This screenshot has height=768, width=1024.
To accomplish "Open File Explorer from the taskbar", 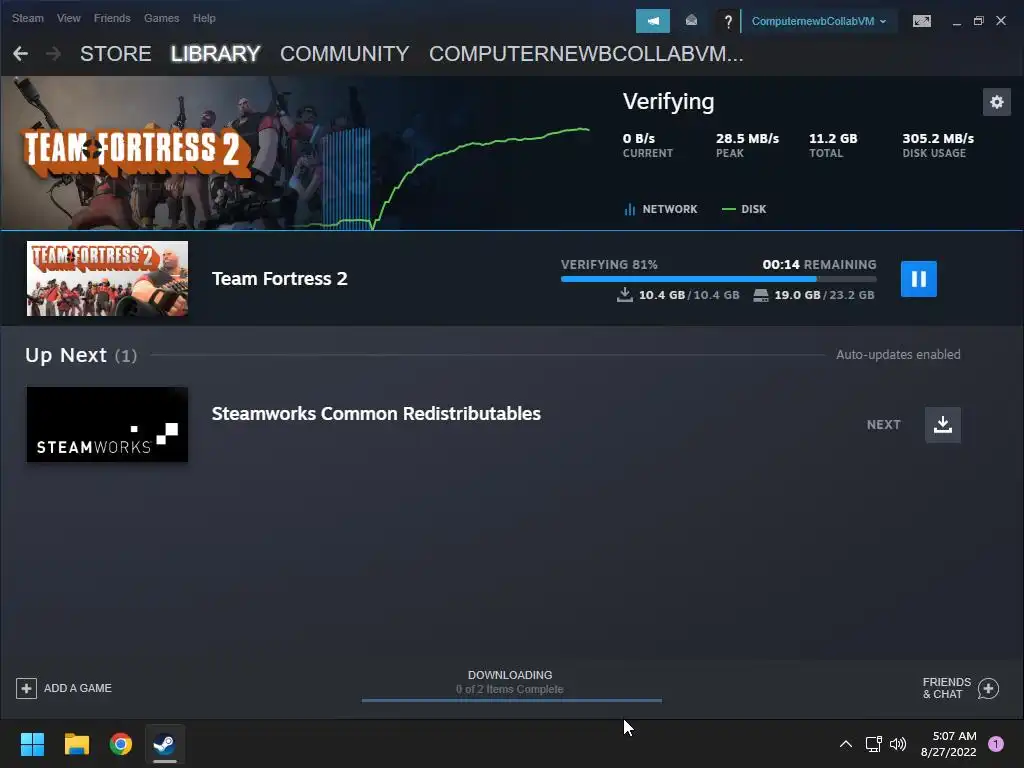I will pos(76,744).
